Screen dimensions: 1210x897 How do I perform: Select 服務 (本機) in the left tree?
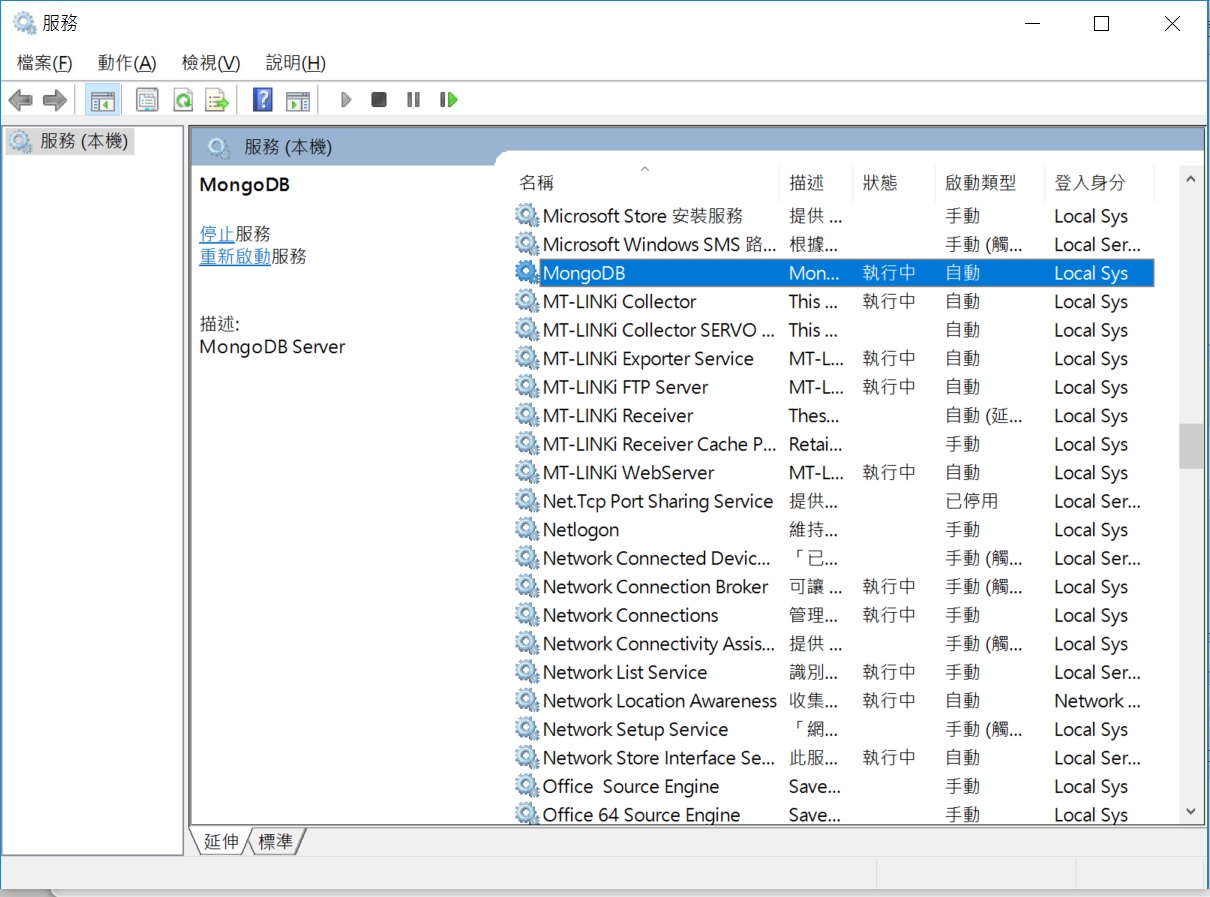tap(84, 141)
